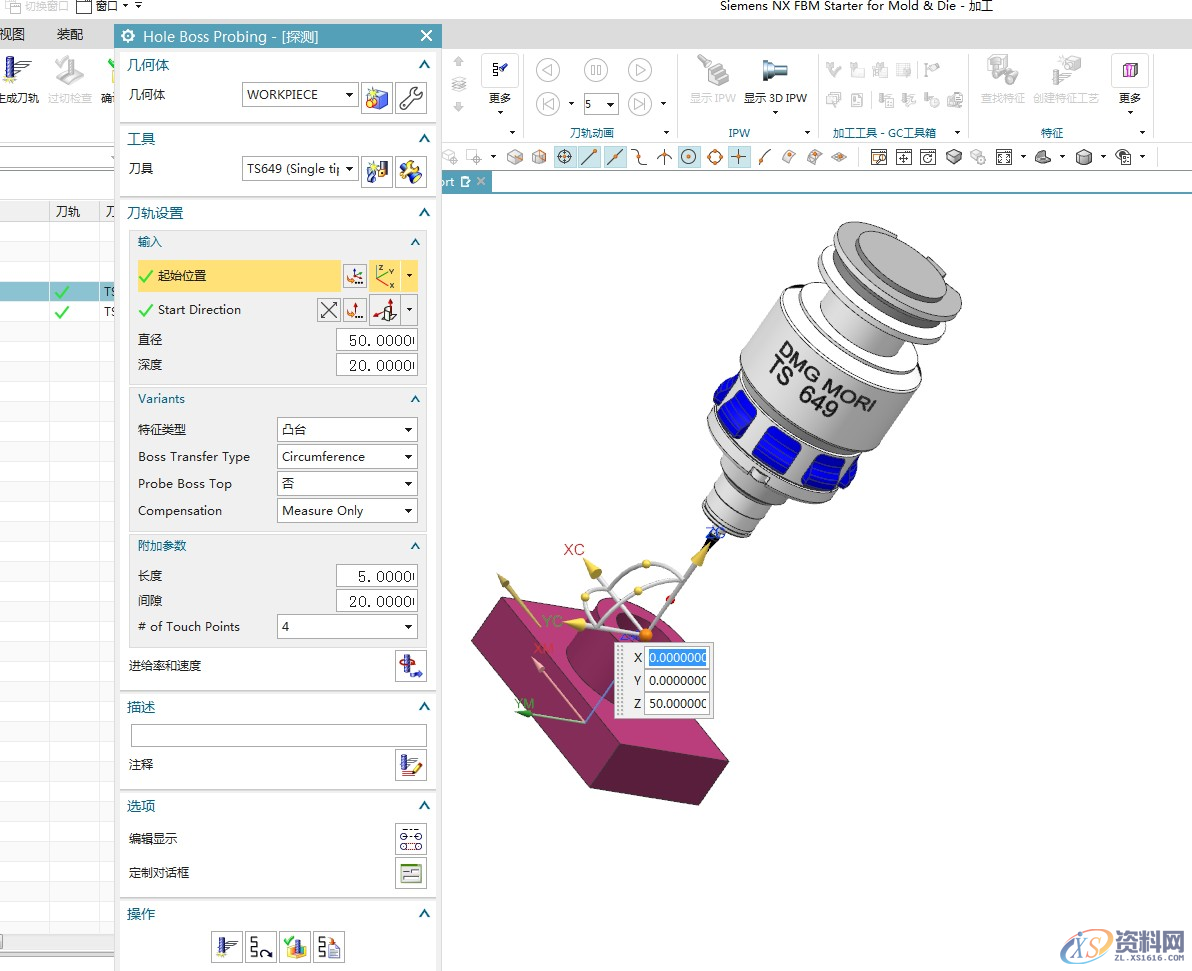Viewport: 1192px width, 971px height.
Task: Open the 窗口 menu in title bar
Action: tap(109, 6)
